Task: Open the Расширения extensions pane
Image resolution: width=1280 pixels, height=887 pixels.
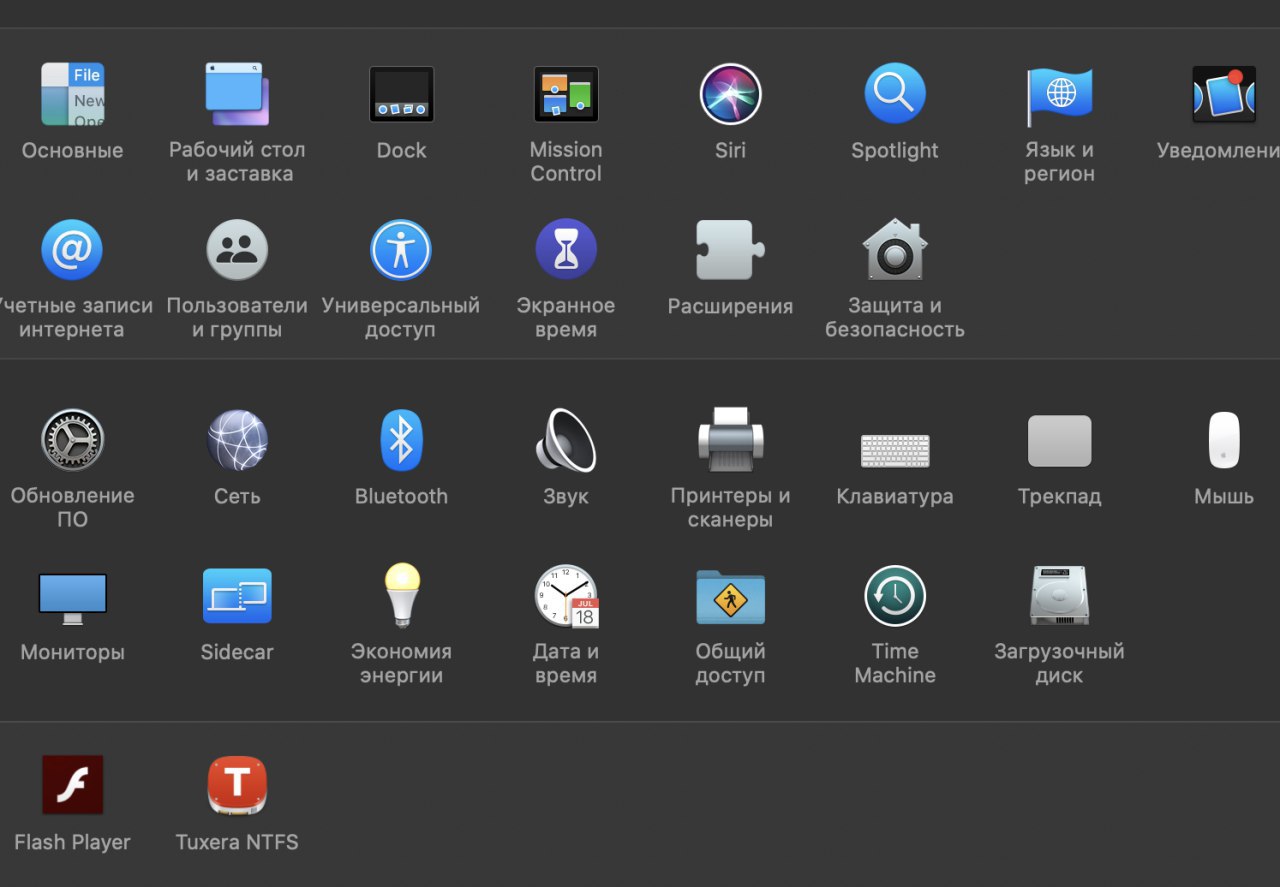Action: (x=730, y=250)
